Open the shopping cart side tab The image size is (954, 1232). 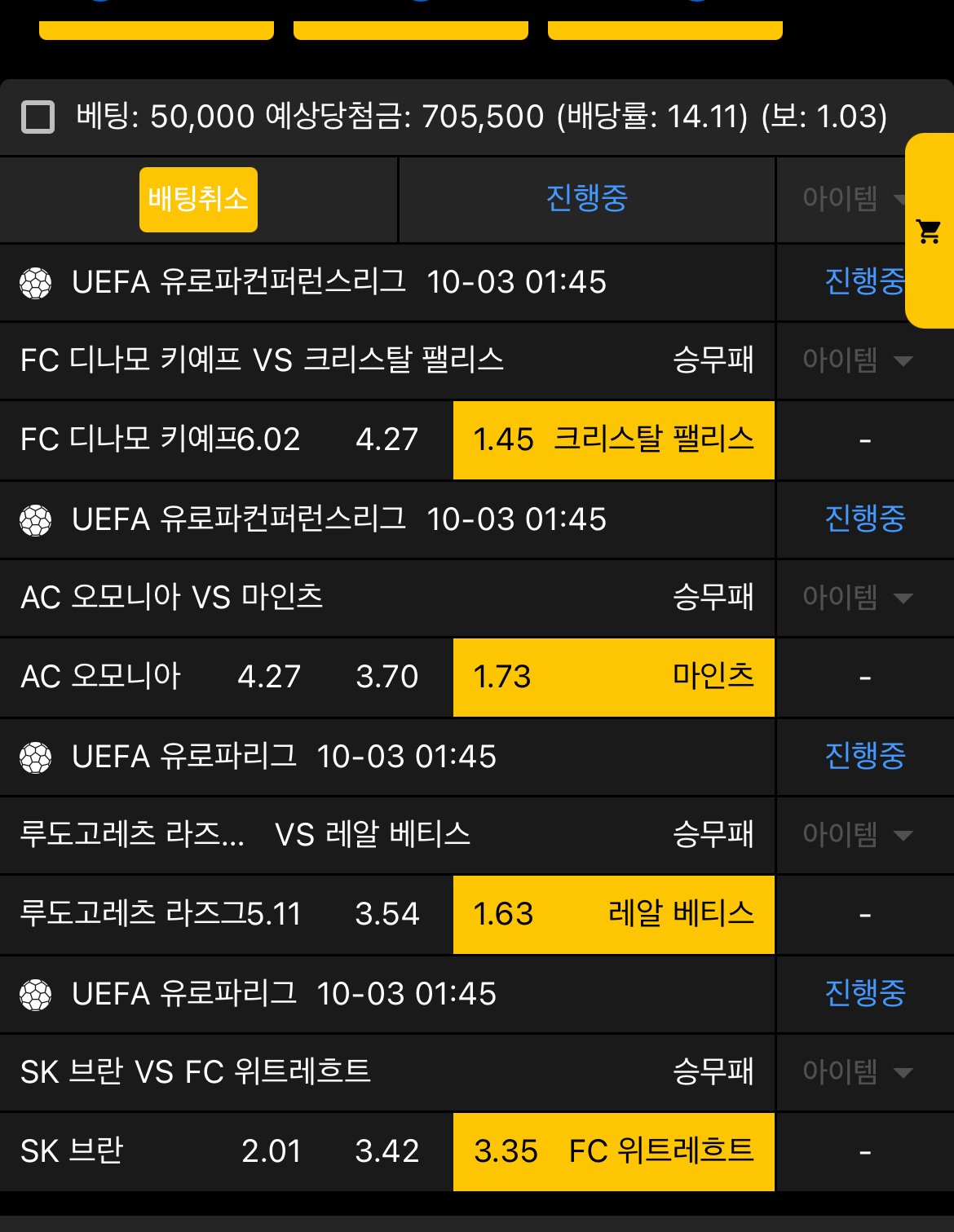click(929, 232)
